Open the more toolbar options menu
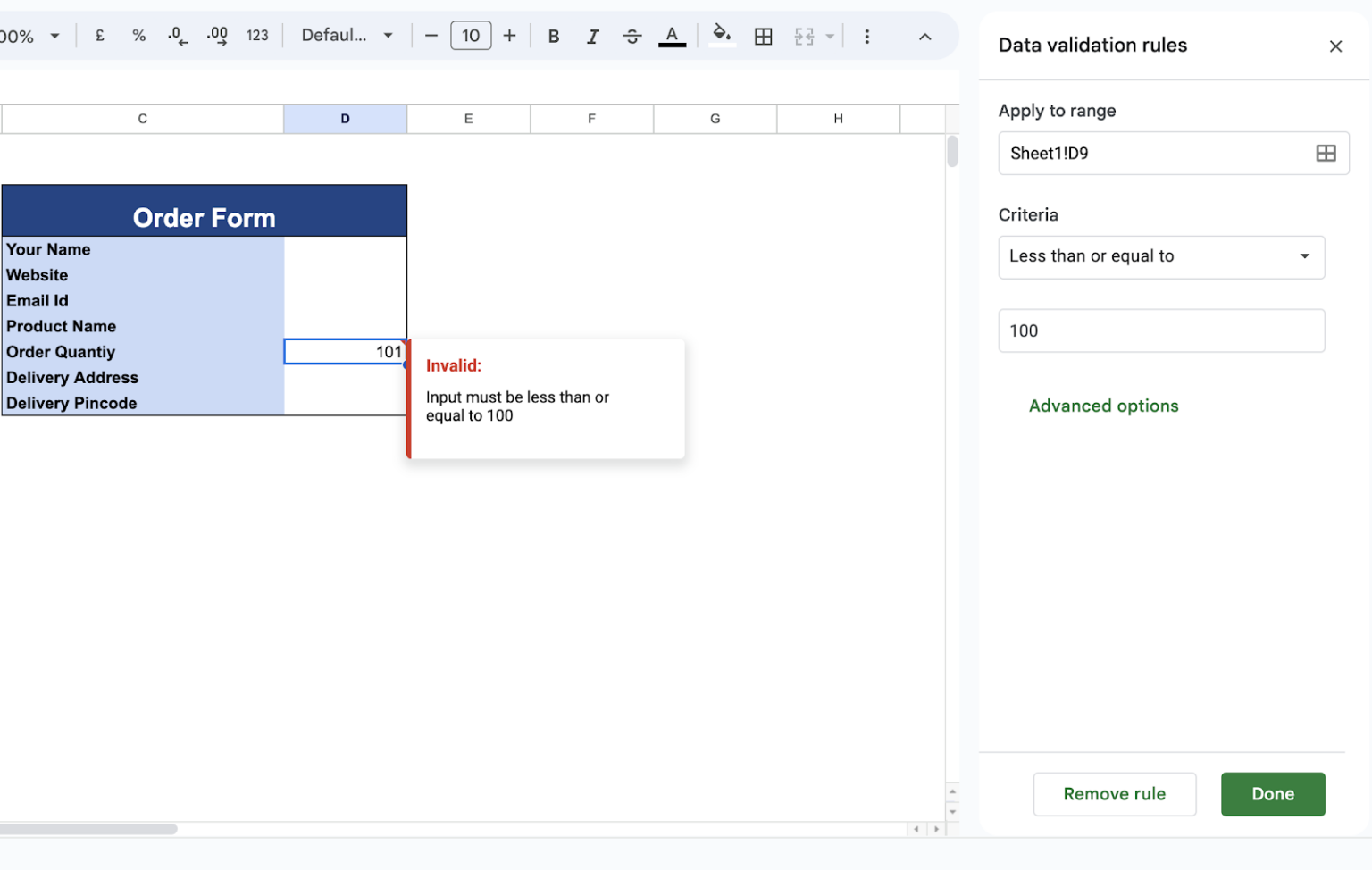This screenshot has width=1372, height=870. (x=866, y=37)
